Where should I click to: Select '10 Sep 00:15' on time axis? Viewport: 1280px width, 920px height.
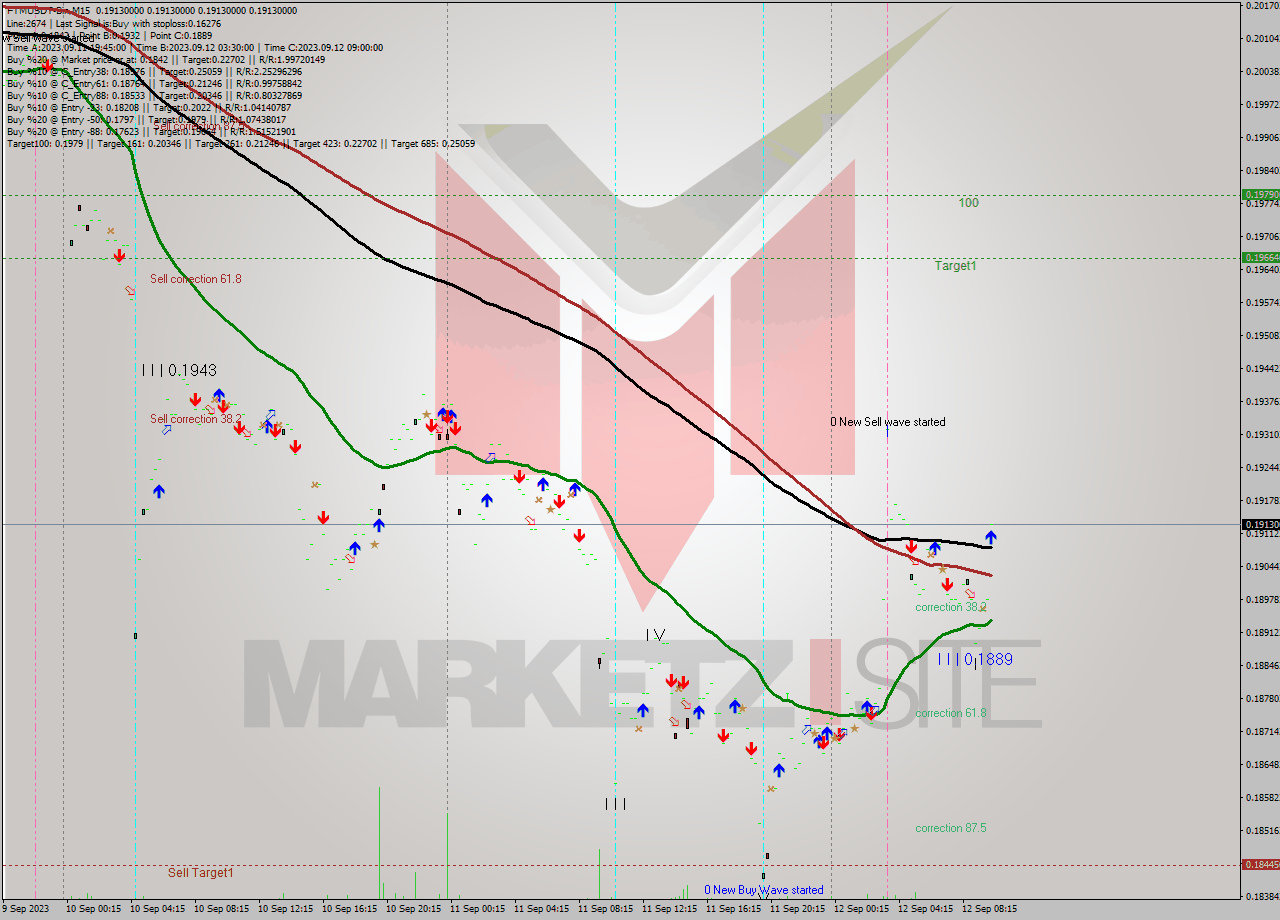(x=93, y=909)
